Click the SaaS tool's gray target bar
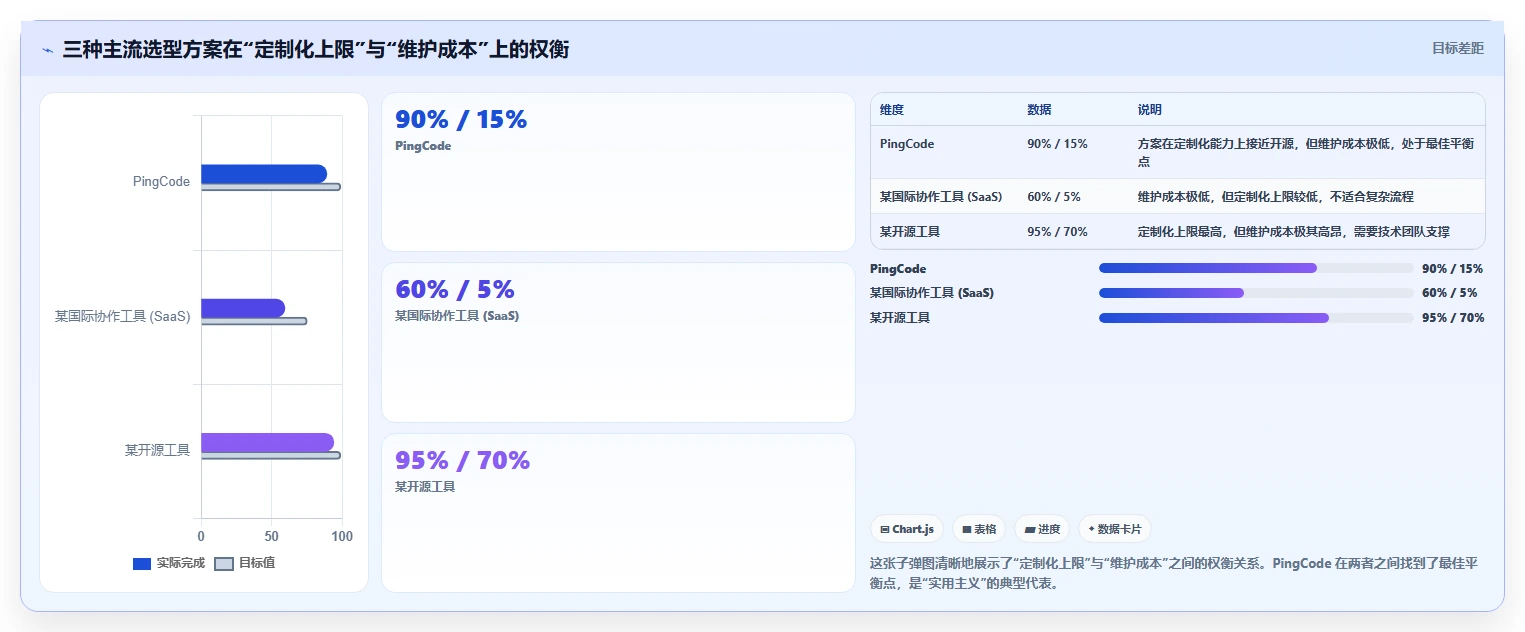Screen dimensions: 1525x632 (x=254, y=321)
